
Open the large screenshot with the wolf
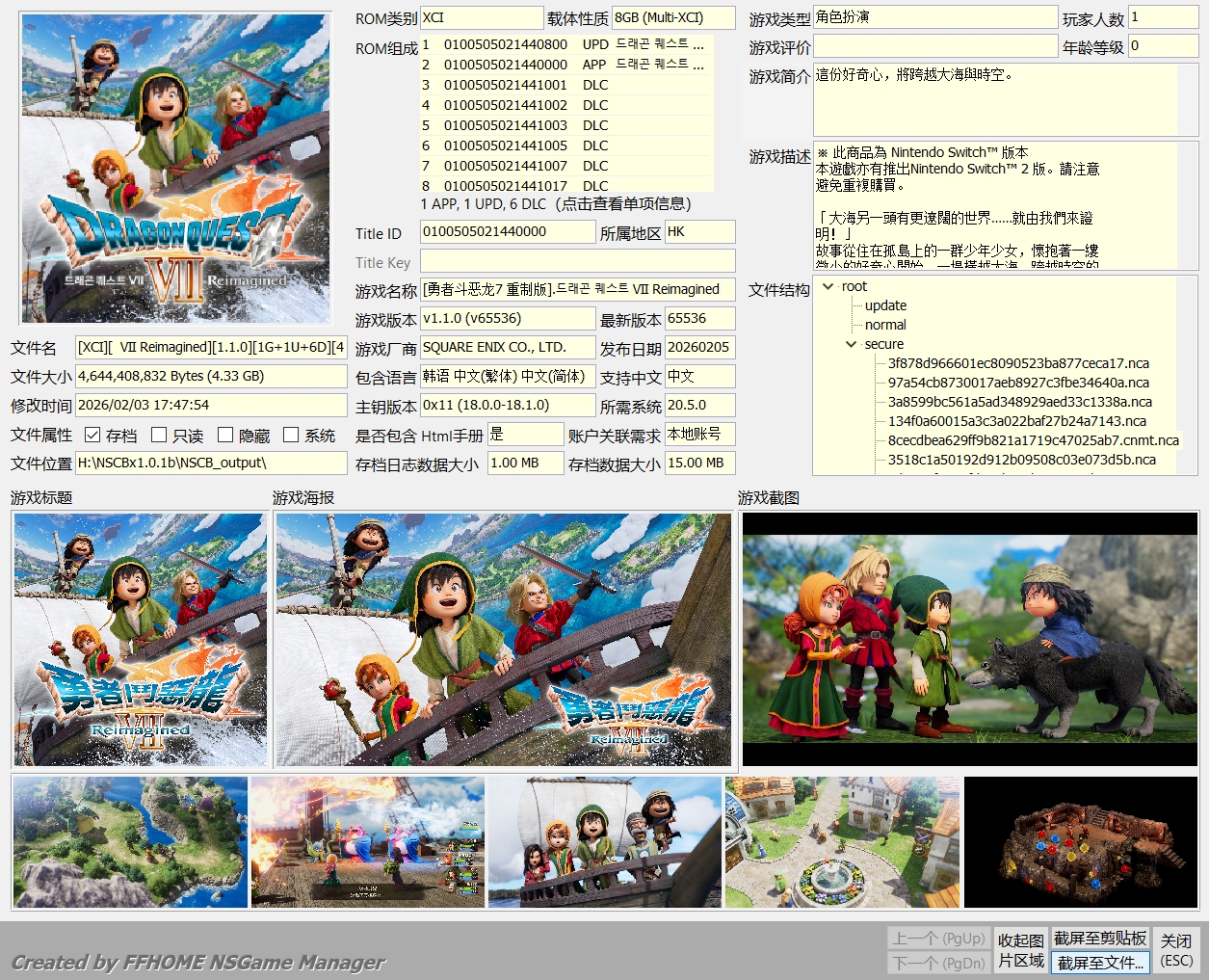click(x=969, y=639)
